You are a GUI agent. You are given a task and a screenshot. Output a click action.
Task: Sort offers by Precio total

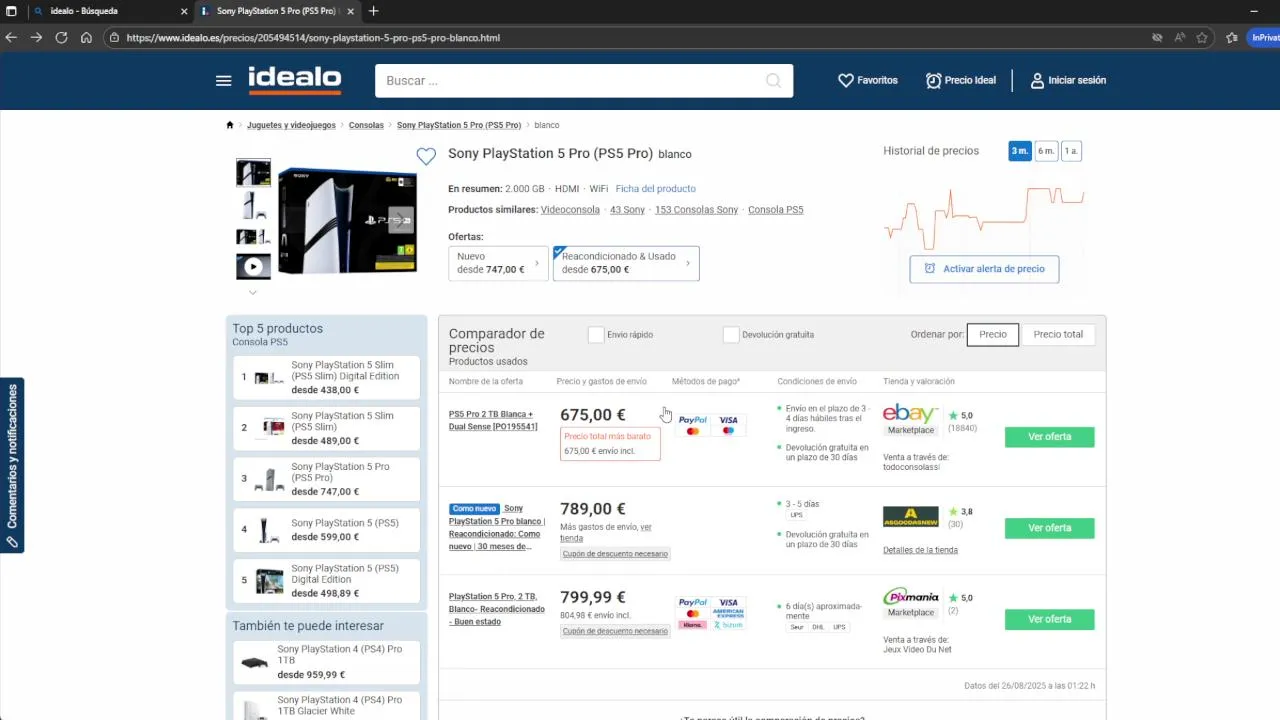(1058, 335)
